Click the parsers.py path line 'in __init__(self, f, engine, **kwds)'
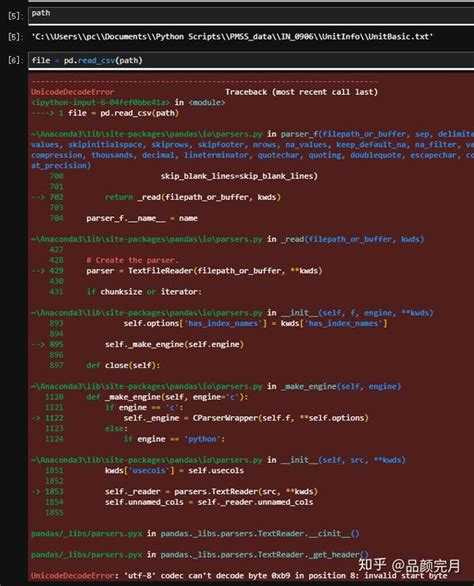 [x=232, y=313]
